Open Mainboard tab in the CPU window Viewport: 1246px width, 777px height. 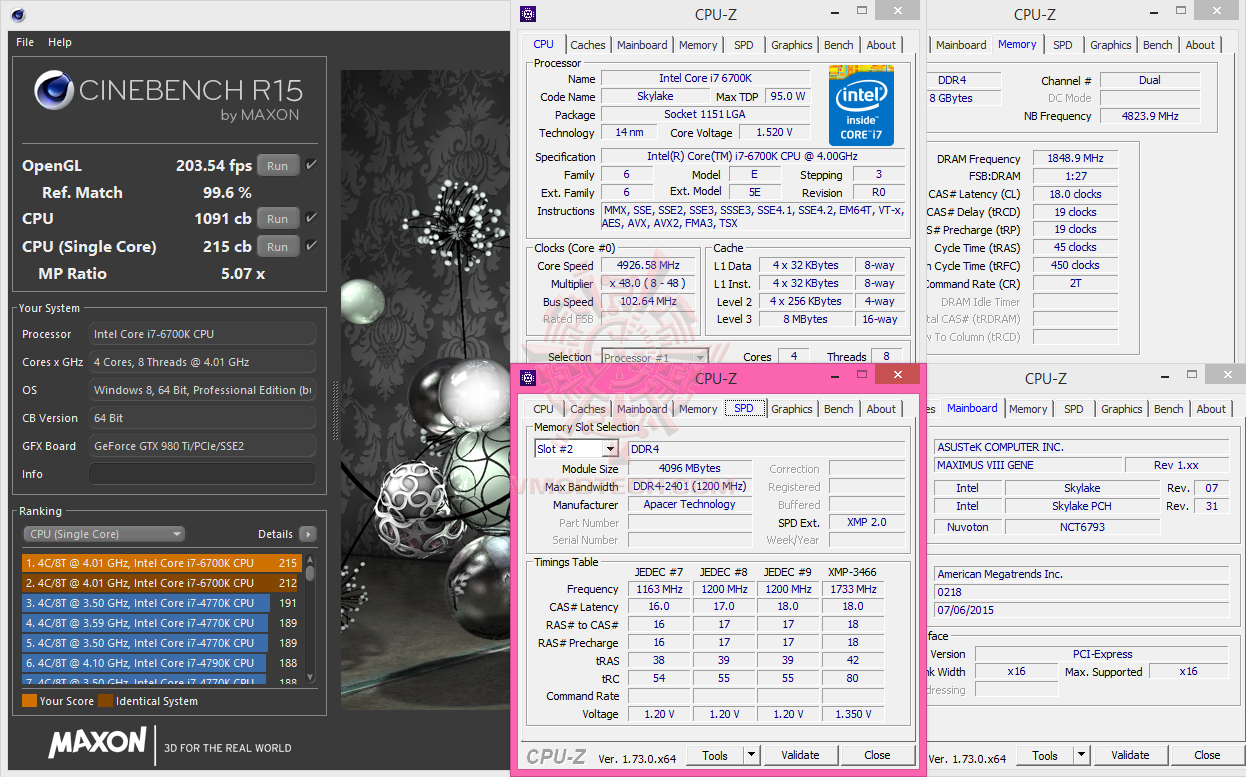click(642, 45)
